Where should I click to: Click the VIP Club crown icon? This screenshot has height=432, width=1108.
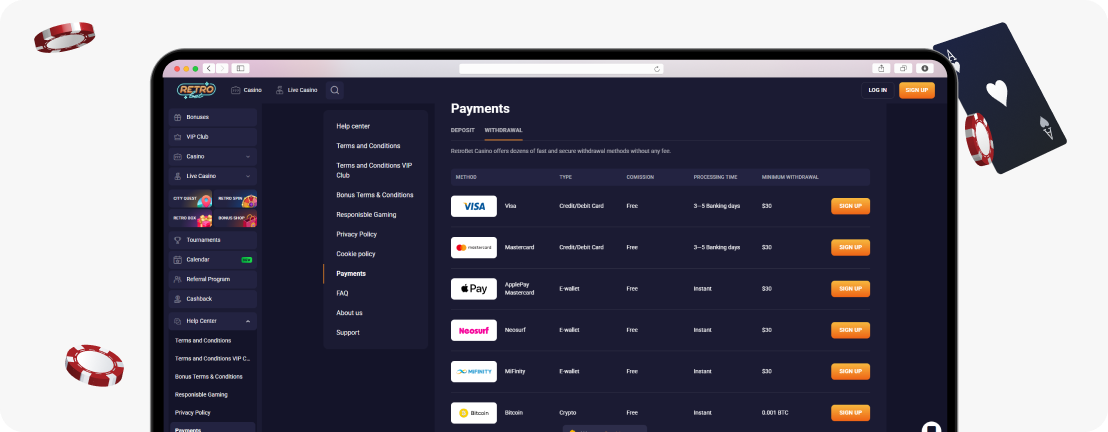click(x=177, y=136)
